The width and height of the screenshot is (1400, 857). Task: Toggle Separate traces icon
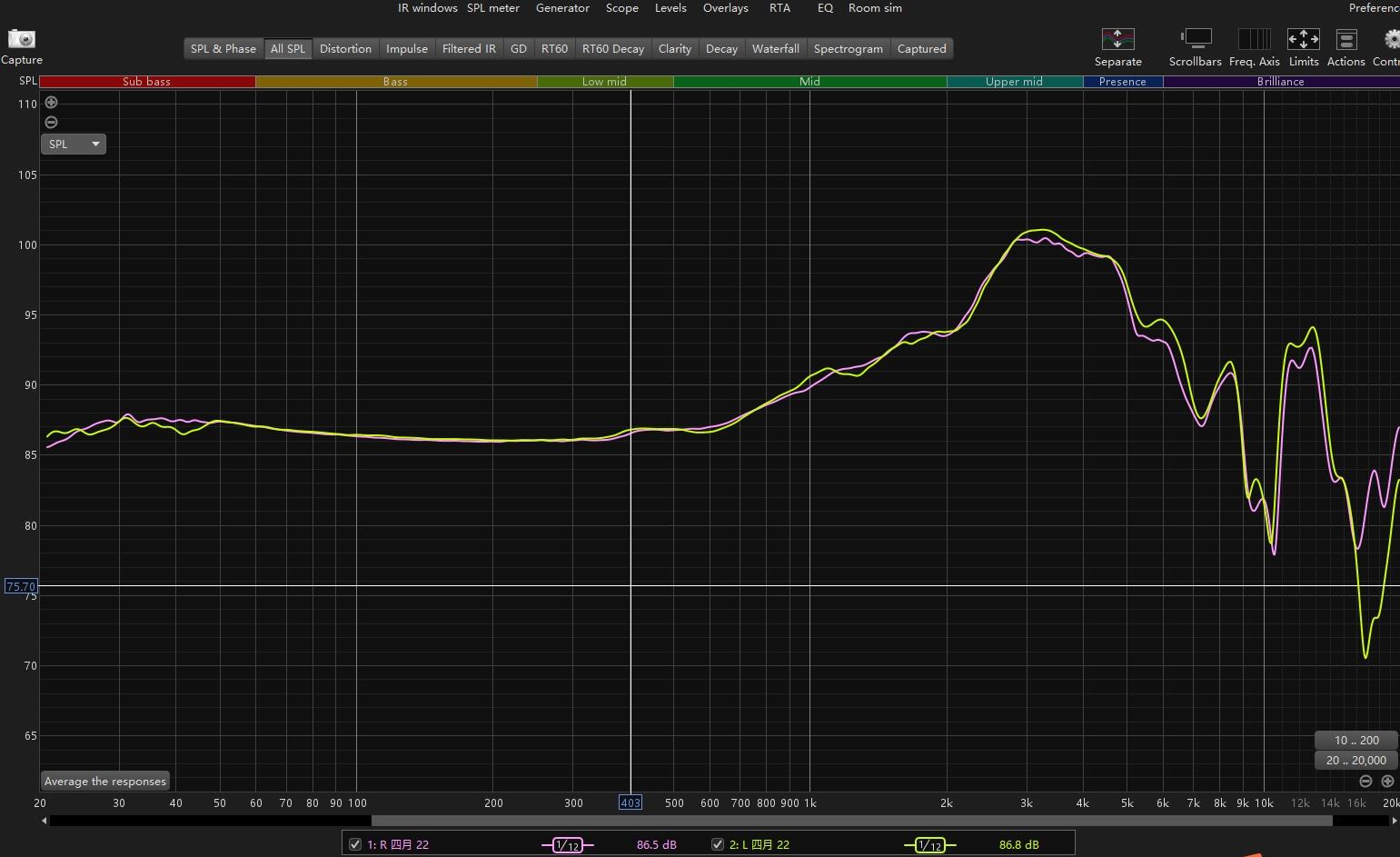click(1117, 39)
